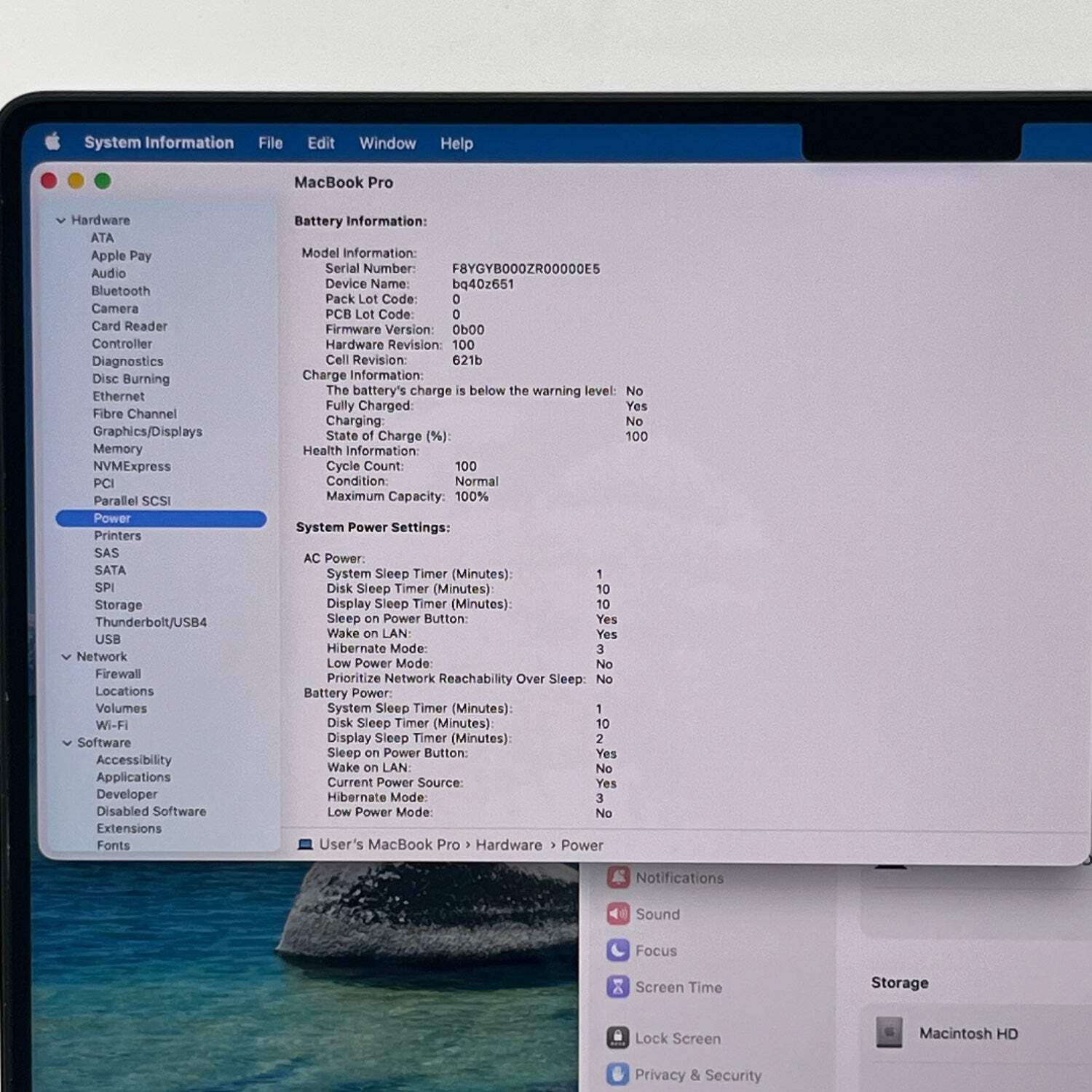Open Screen Time in System Settings
The height and width of the screenshot is (1092, 1092).
coord(678,987)
